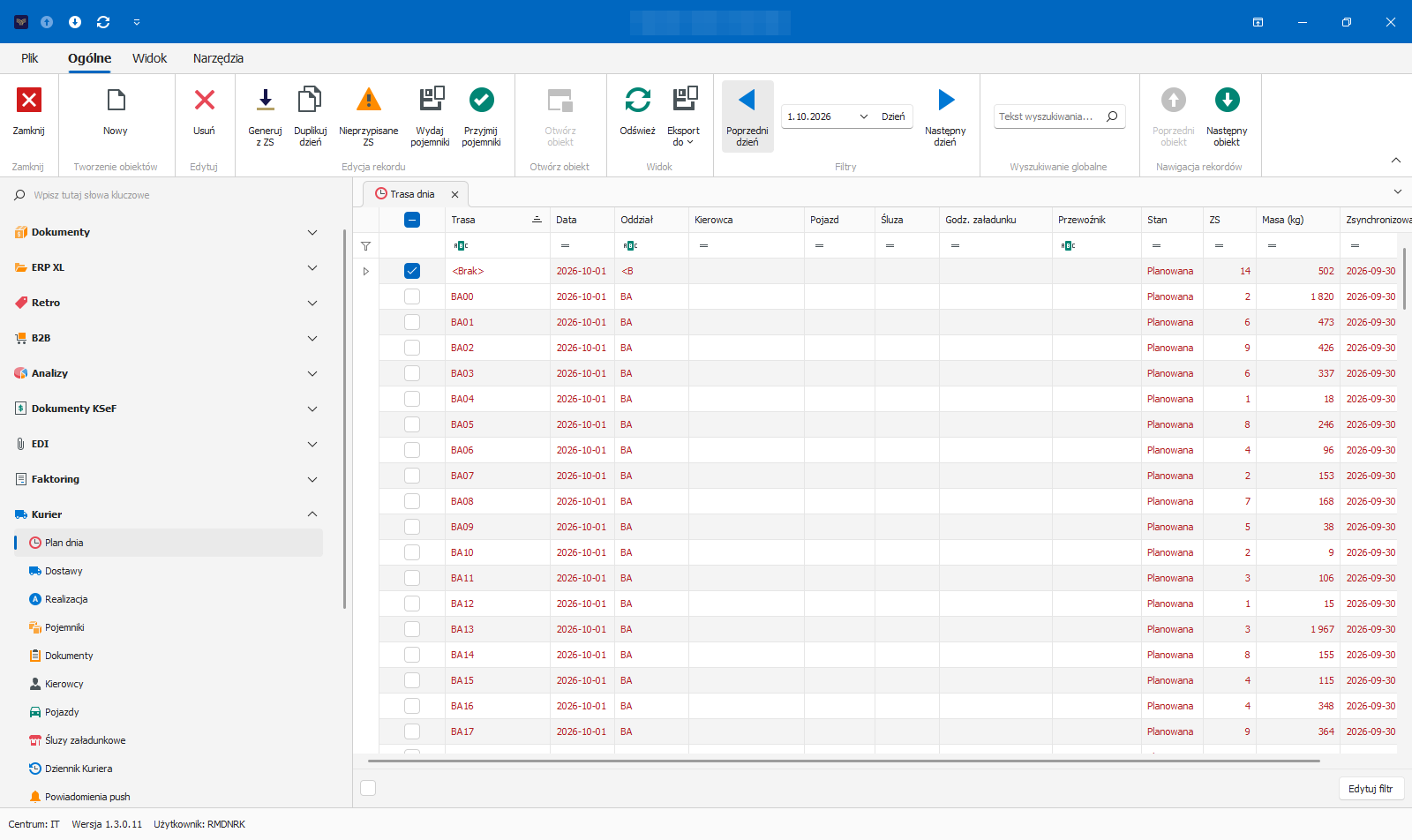Open Dostawy in the Kurier menu
The width and height of the screenshot is (1412, 840).
[64, 571]
